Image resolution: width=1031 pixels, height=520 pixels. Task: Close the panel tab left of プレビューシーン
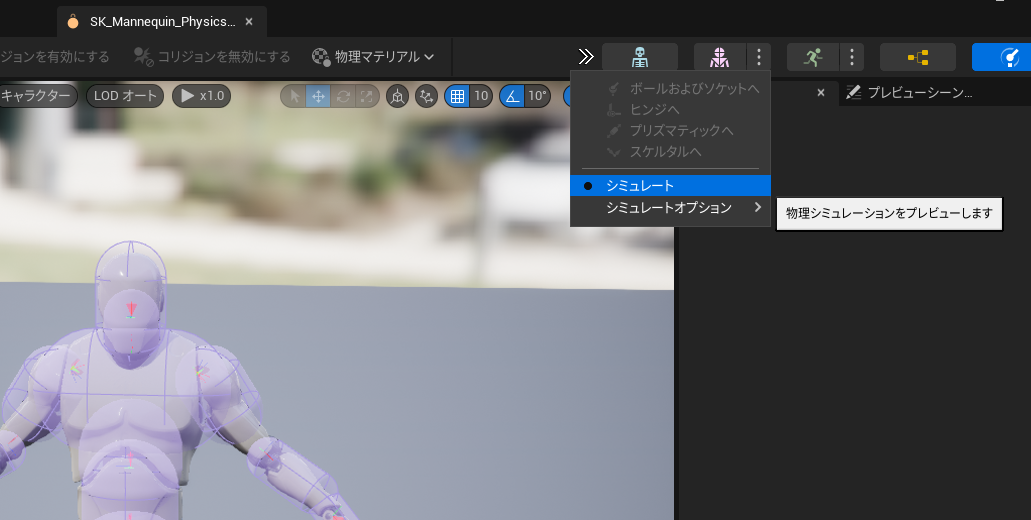click(x=821, y=93)
